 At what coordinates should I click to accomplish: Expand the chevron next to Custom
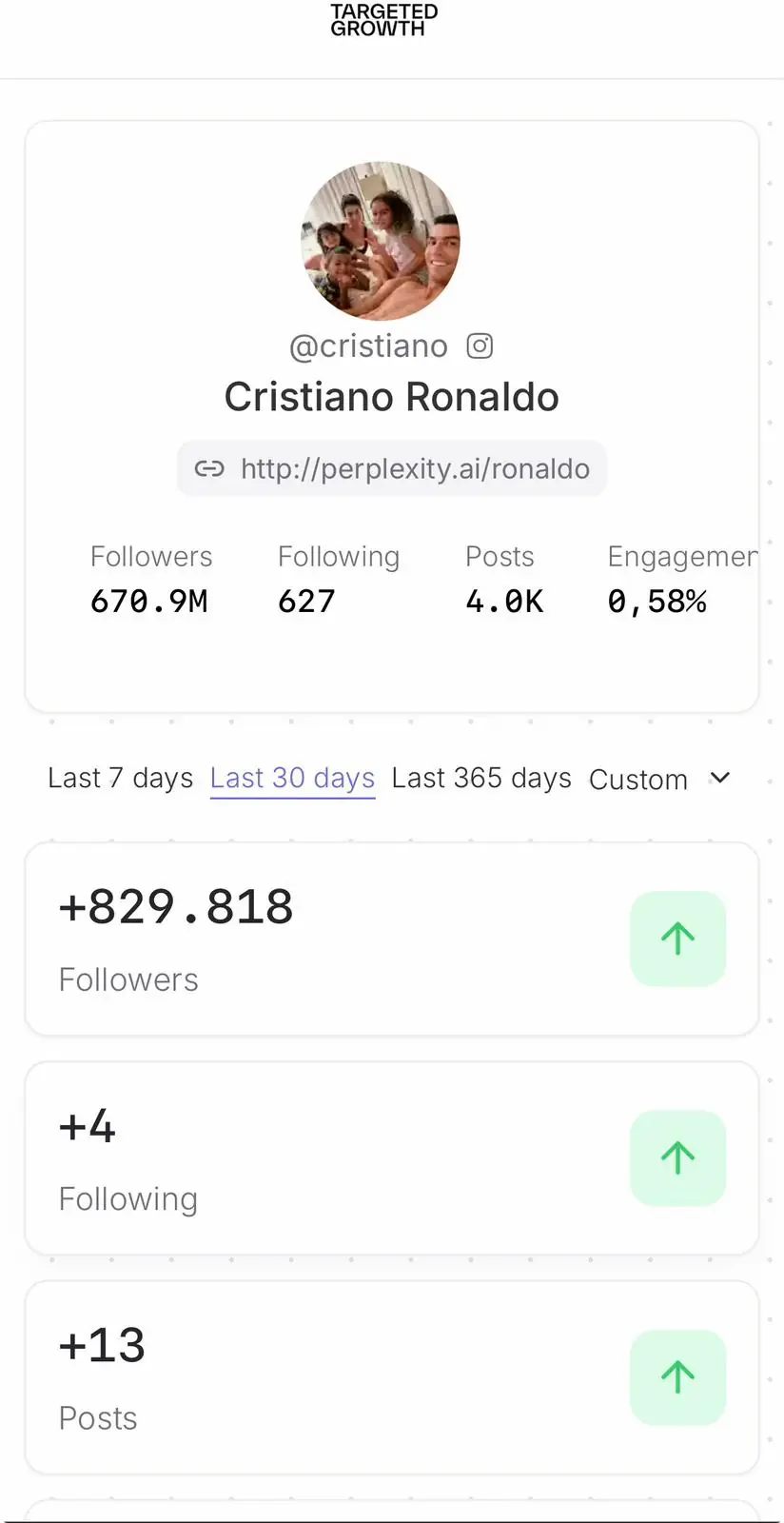(720, 778)
